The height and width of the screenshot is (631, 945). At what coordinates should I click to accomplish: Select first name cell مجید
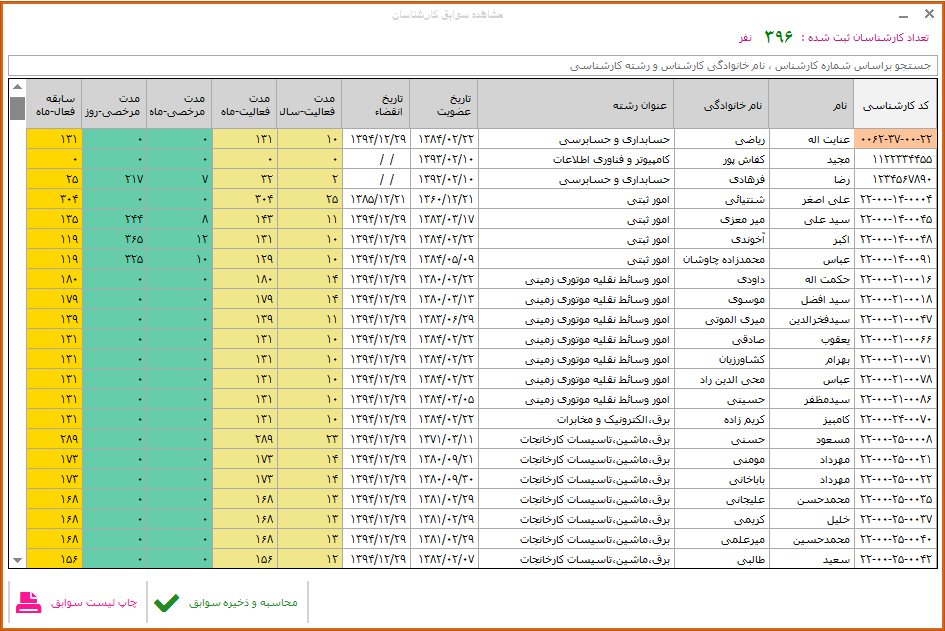812,159
